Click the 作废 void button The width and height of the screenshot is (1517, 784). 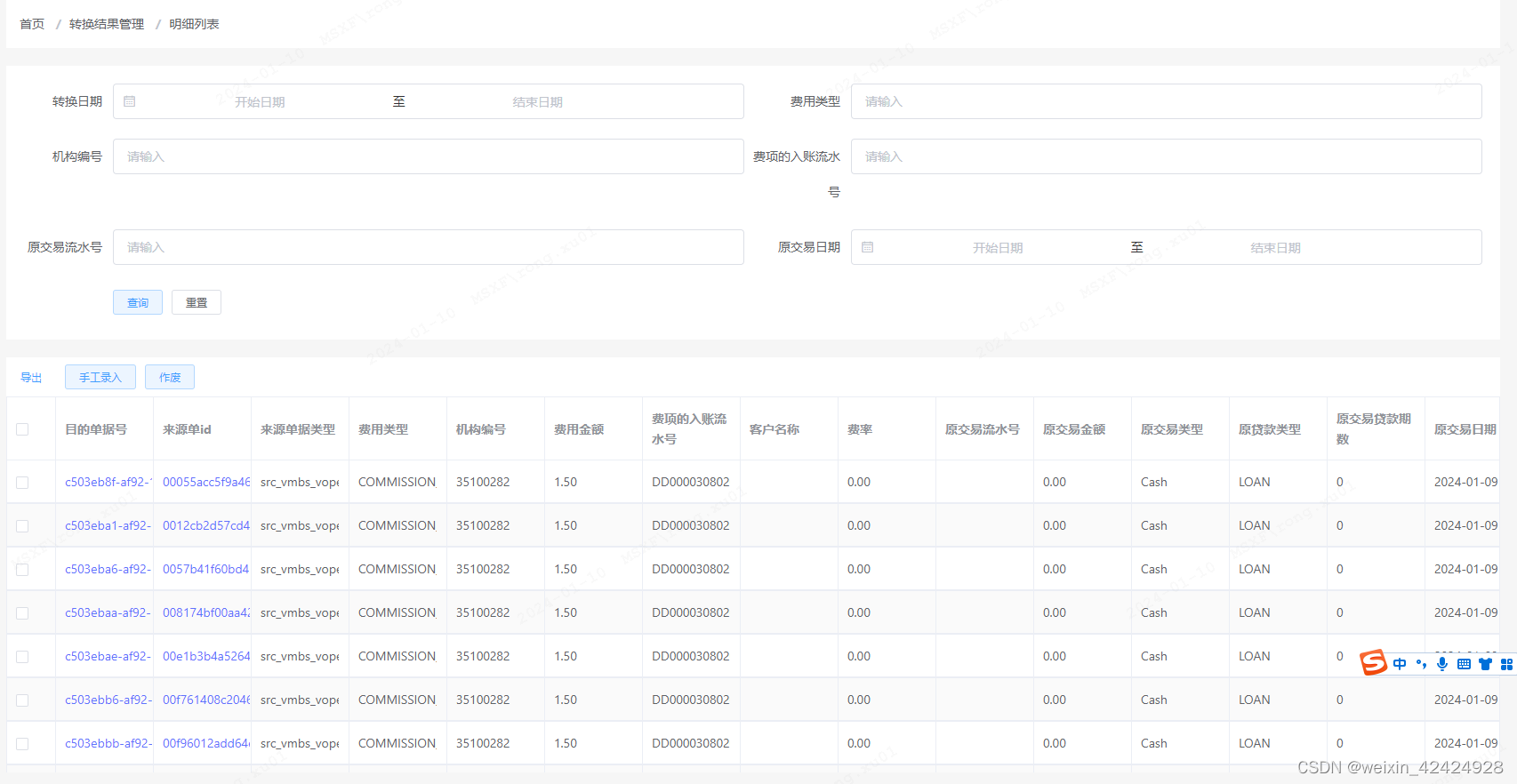170,377
